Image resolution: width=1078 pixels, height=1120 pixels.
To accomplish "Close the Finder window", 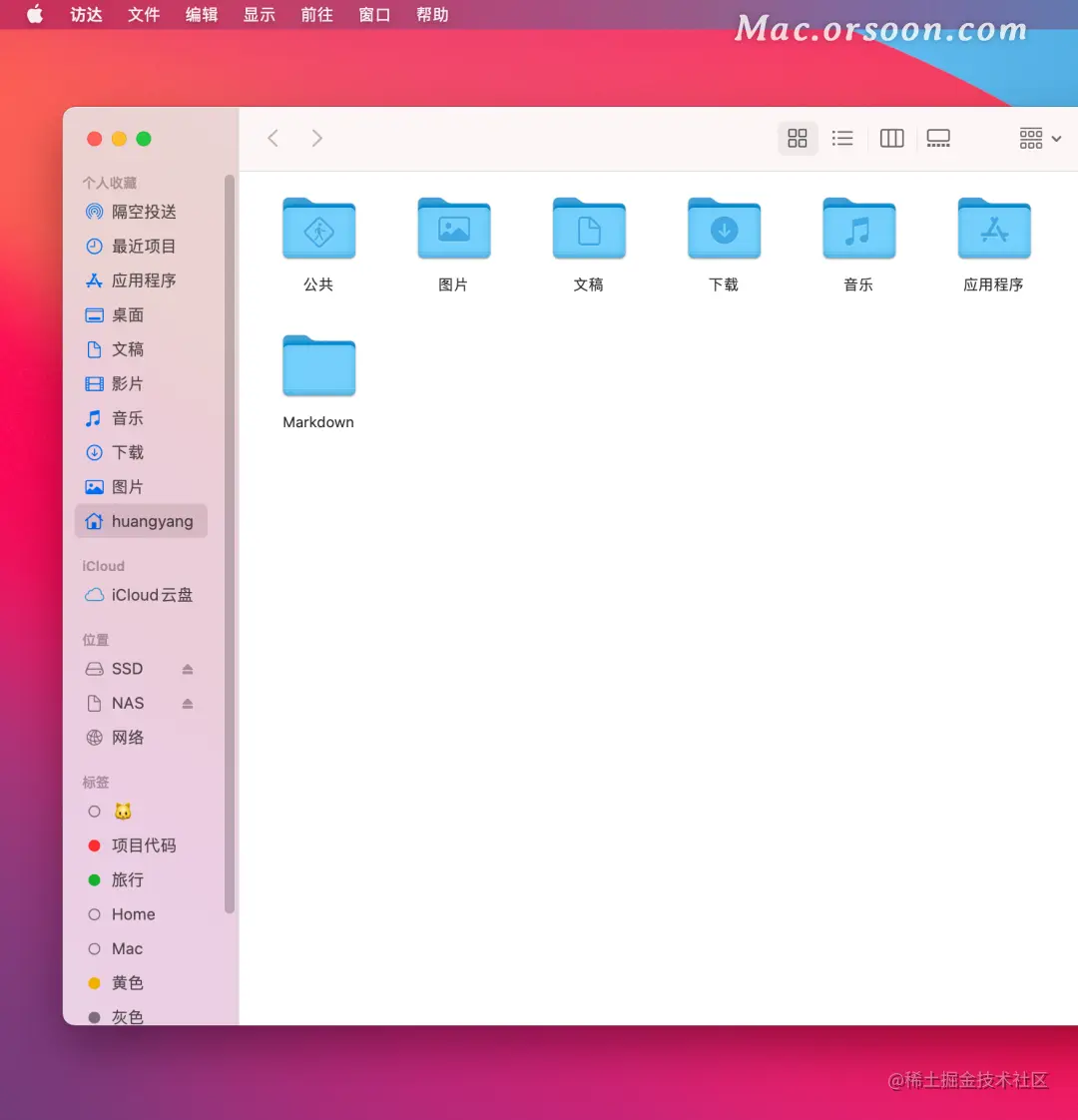I will [94, 139].
